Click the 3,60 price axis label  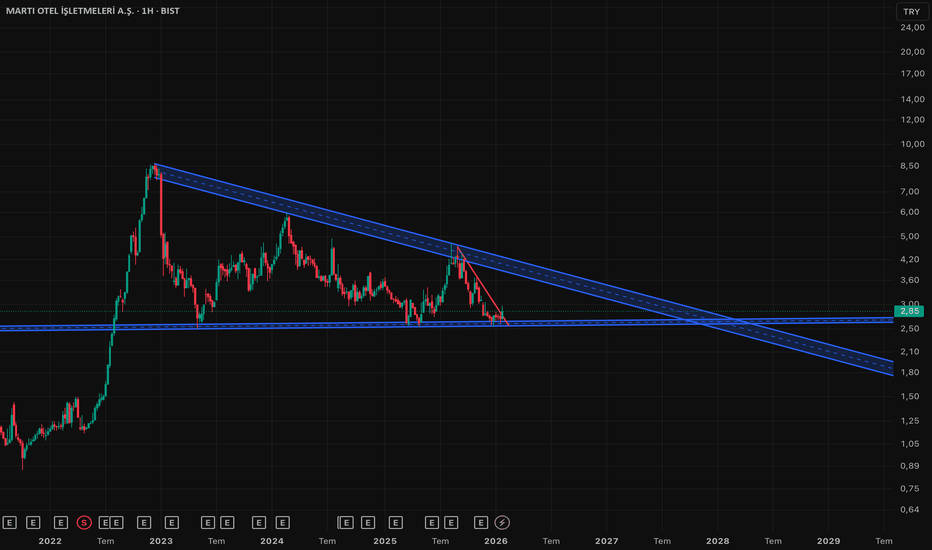(910, 280)
